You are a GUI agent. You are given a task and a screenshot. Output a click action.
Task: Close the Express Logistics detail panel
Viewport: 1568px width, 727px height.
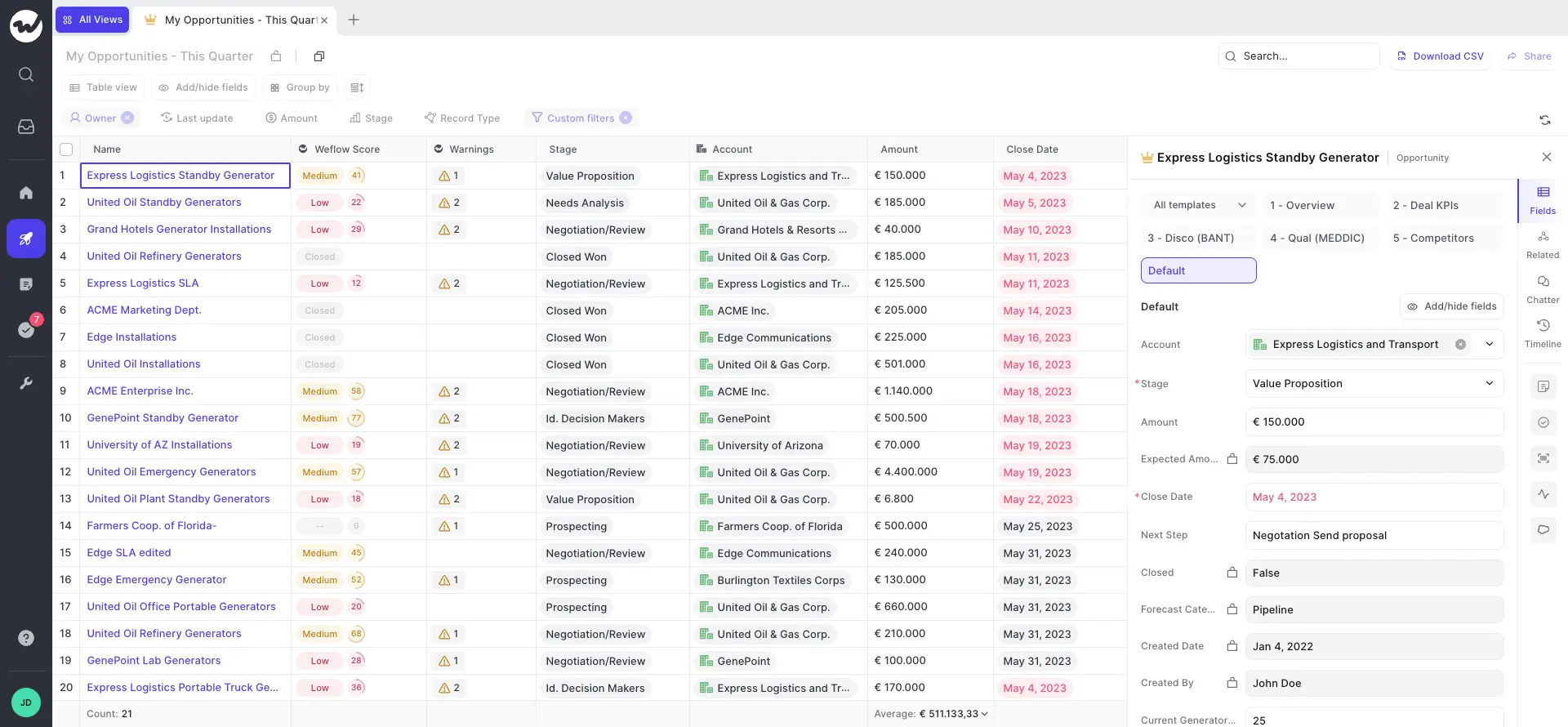[1546, 157]
